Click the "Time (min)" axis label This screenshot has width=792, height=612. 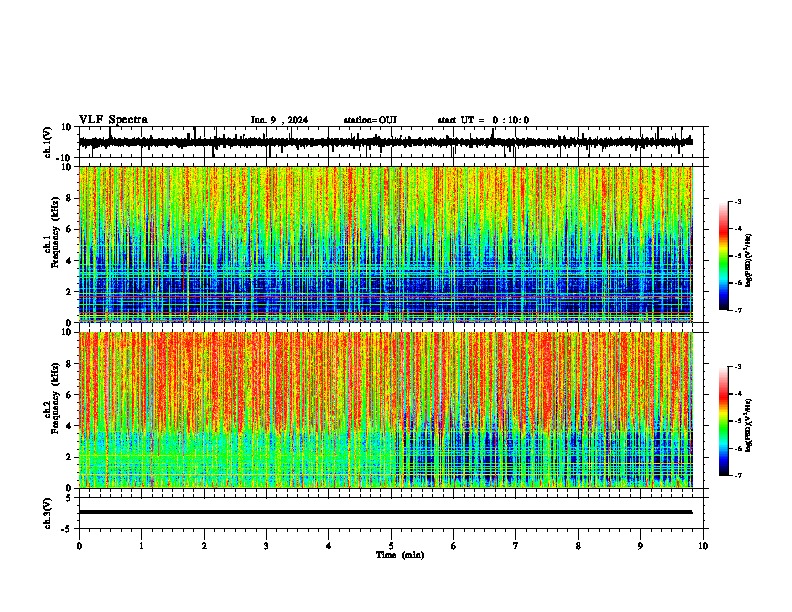[x=400, y=555]
